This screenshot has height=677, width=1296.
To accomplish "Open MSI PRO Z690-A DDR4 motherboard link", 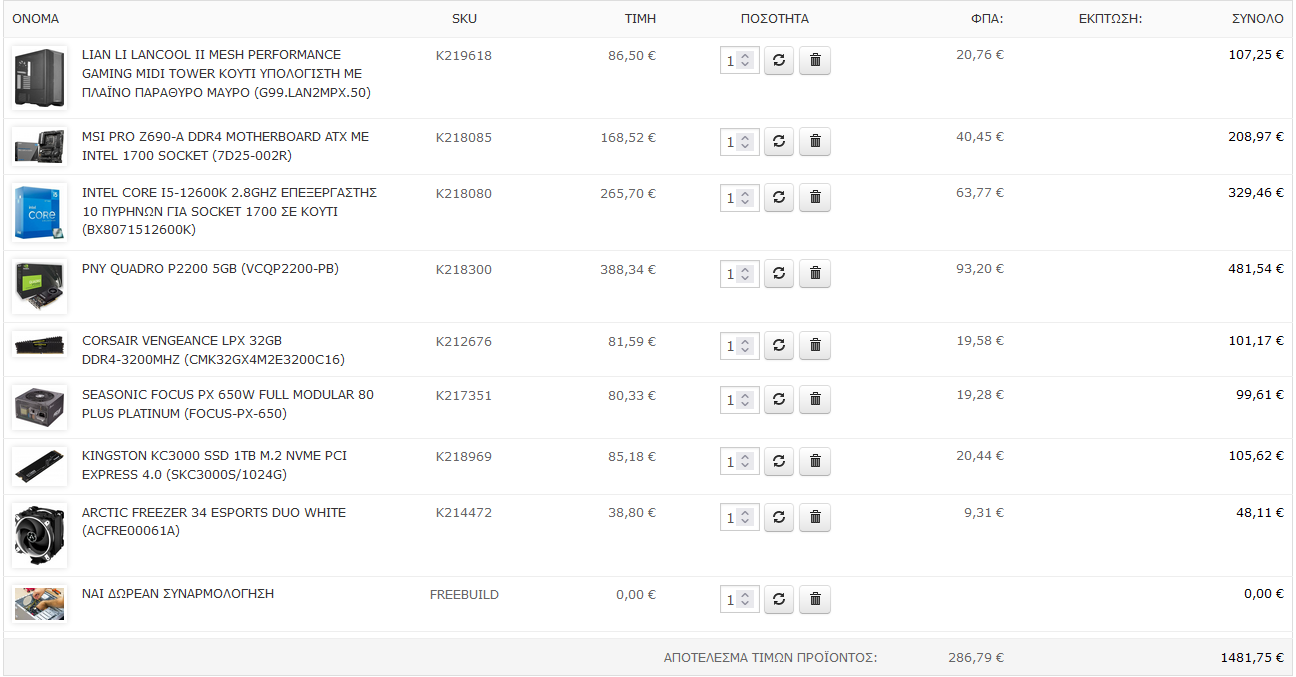I will [225, 146].
